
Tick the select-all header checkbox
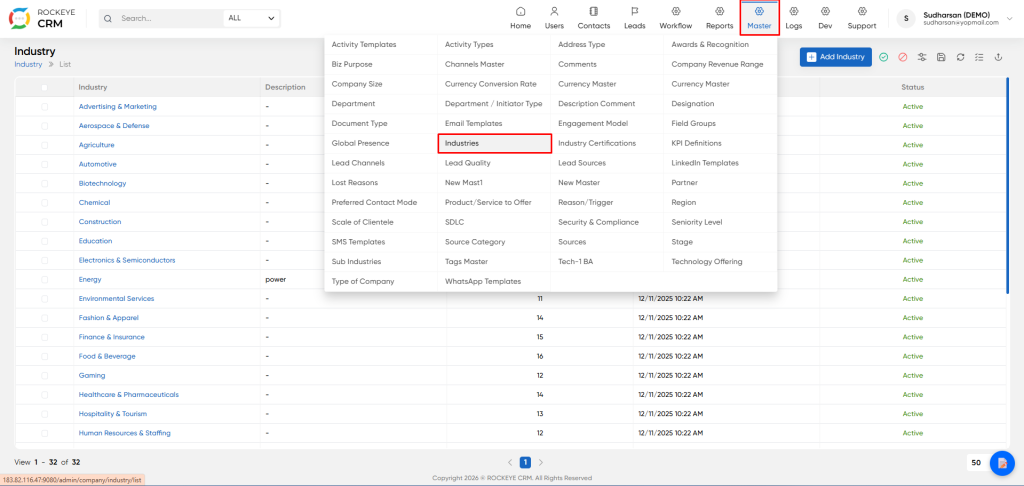(x=44, y=87)
